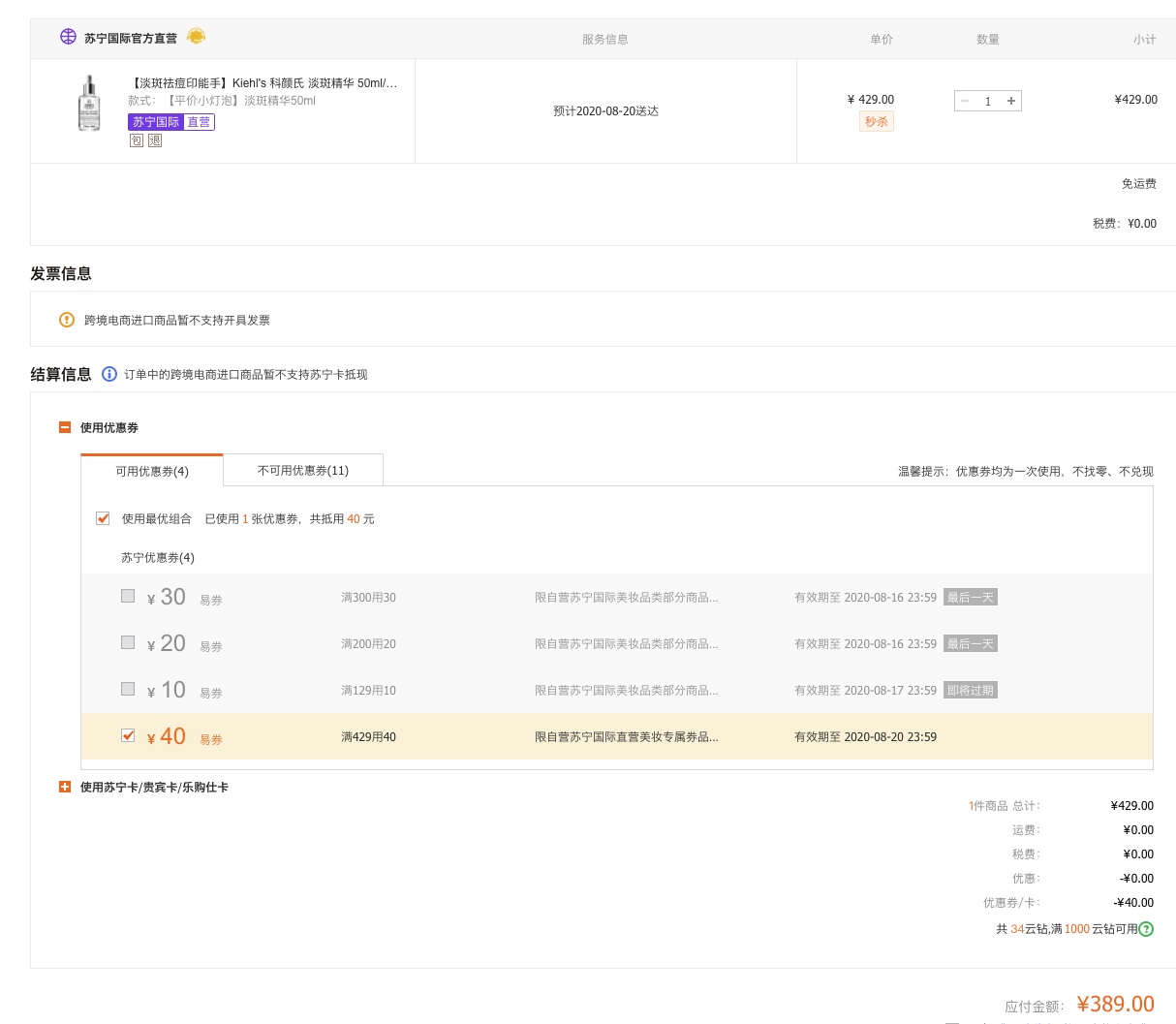Click 即将过期 tag on ¥10 coupon
The height and width of the screenshot is (1024, 1176).
pyautogui.click(x=971, y=690)
